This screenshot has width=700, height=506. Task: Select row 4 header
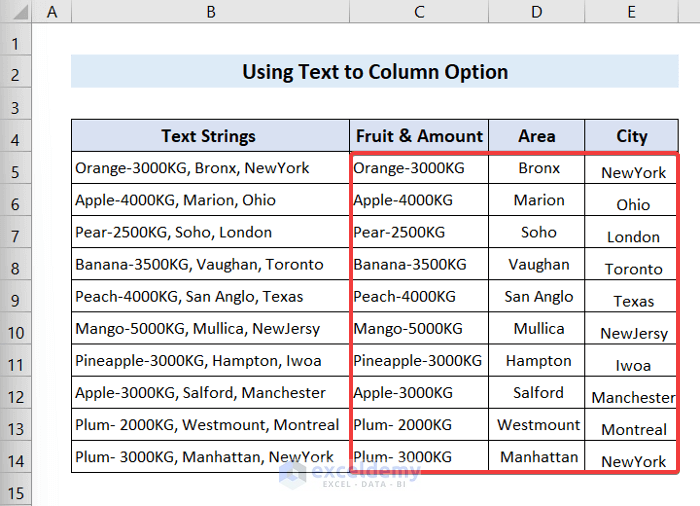click(16, 137)
